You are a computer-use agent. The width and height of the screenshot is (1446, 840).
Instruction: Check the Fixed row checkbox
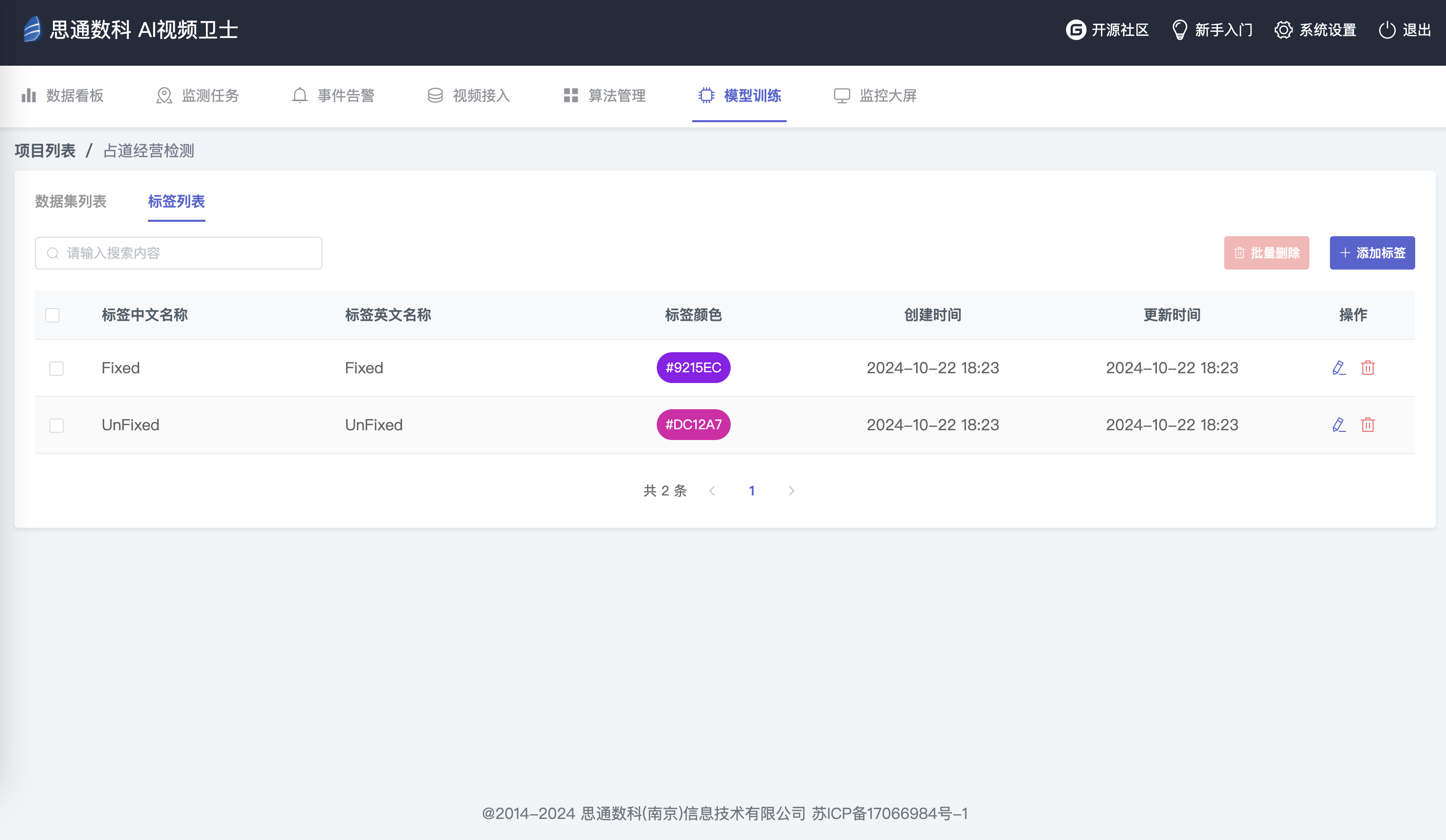pyautogui.click(x=56, y=368)
